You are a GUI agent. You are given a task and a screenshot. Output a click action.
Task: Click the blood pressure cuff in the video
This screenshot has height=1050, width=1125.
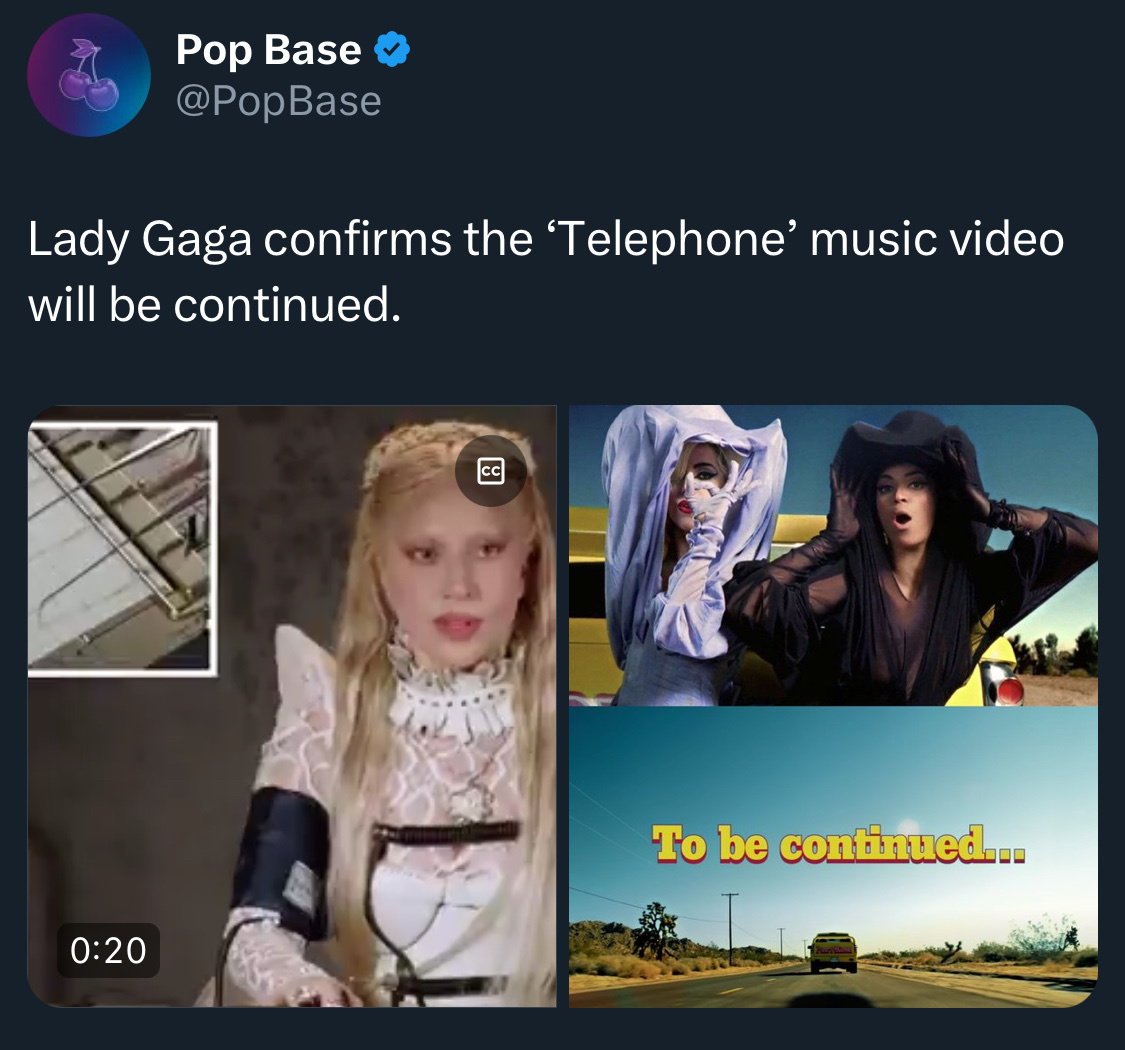pyautogui.click(x=283, y=863)
